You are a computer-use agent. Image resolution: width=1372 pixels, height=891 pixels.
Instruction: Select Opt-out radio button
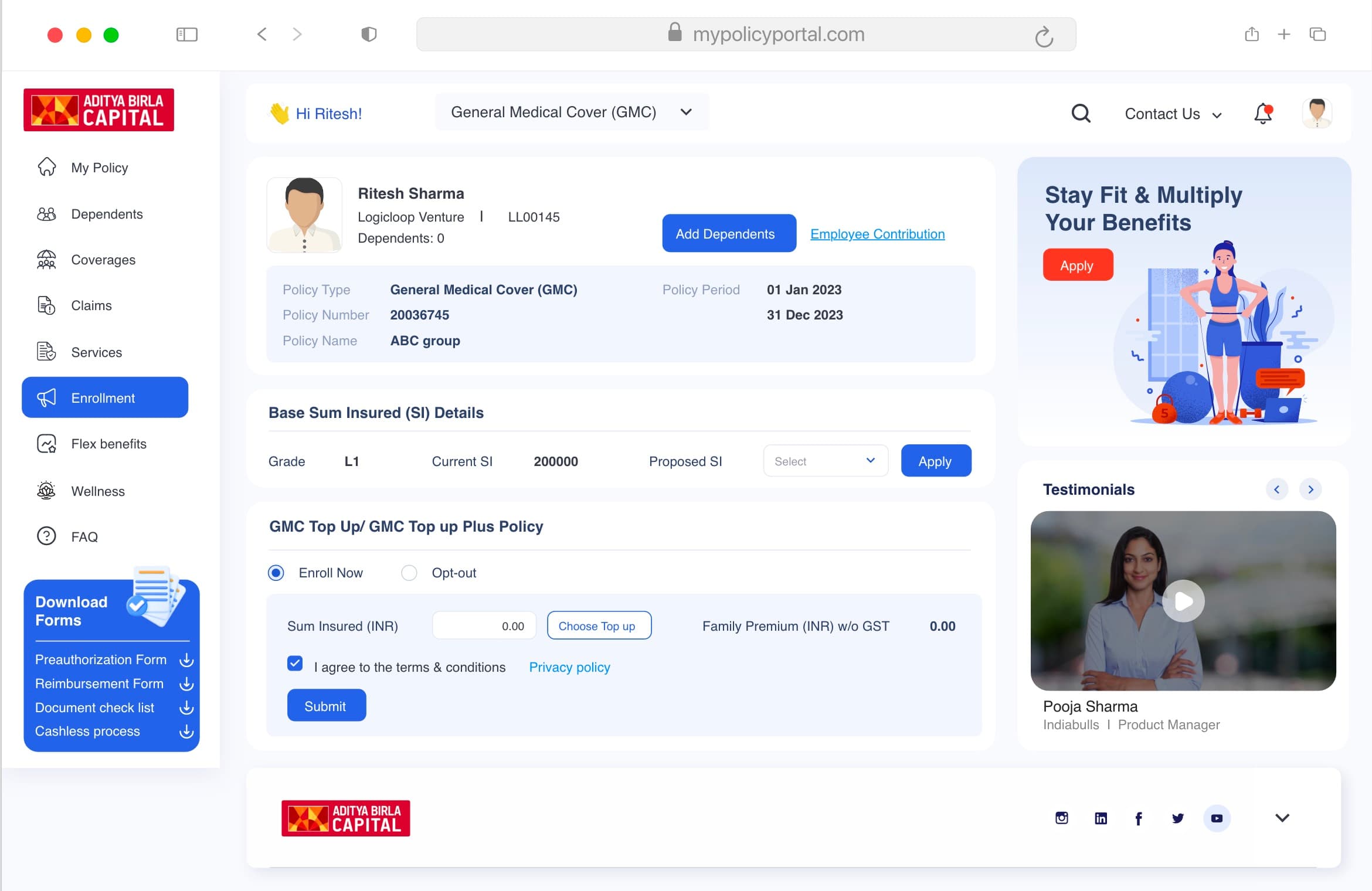[x=409, y=573]
